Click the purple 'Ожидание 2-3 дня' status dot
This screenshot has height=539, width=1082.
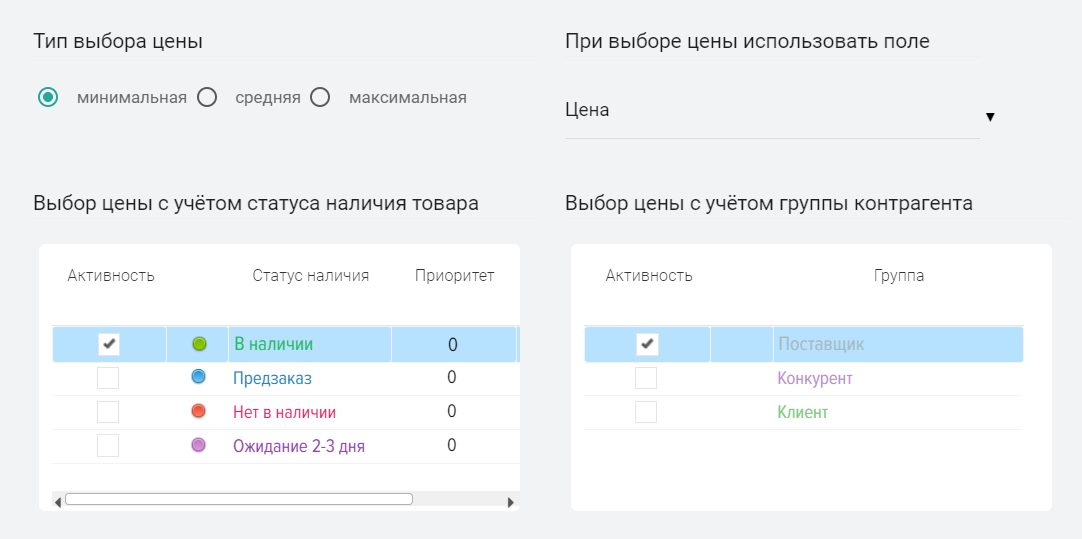pos(198,445)
